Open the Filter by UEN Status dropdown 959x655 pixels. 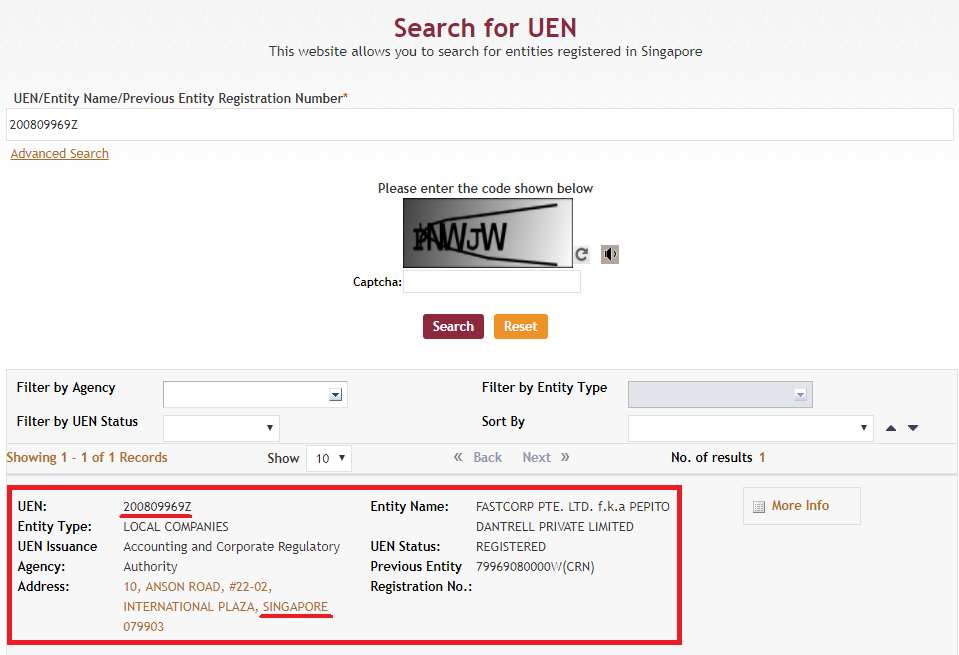pyautogui.click(x=221, y=428)
